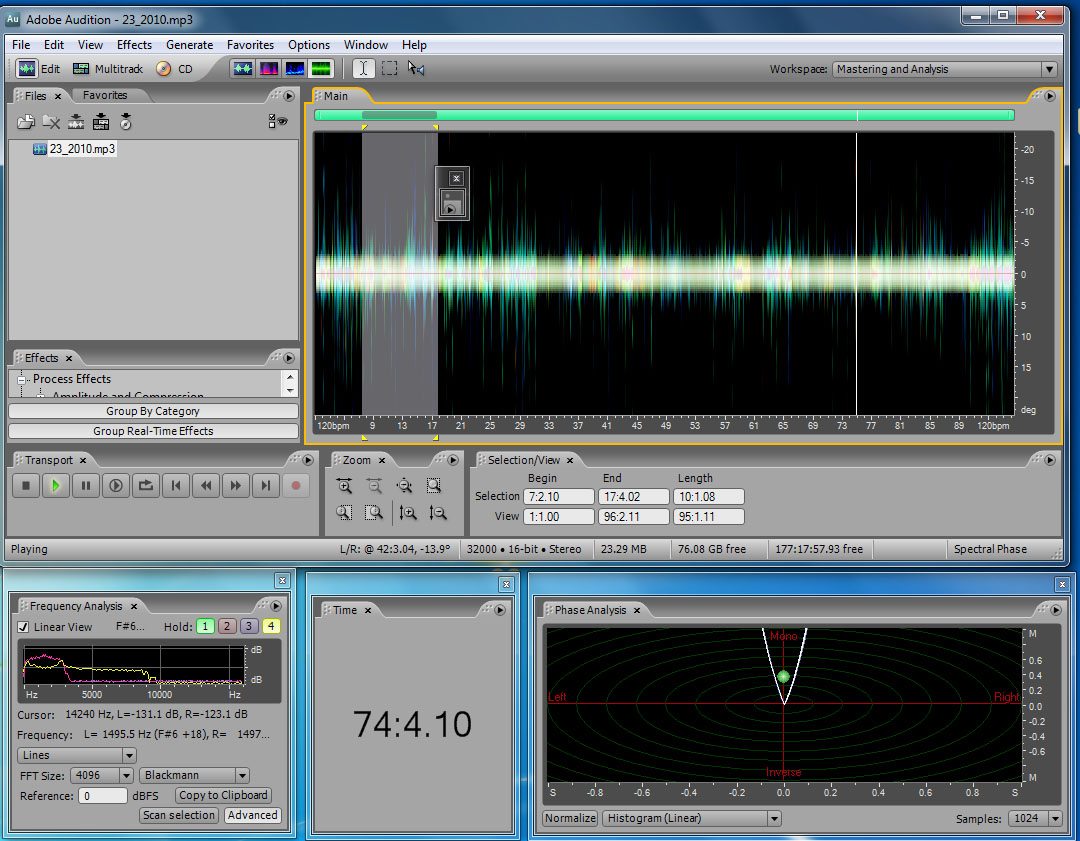Image resolution: width=1080 pixels, height=841 pixels.
Task: Pause playback in the Transport panel
Action: pyautogui.click(x=86, y=486)
